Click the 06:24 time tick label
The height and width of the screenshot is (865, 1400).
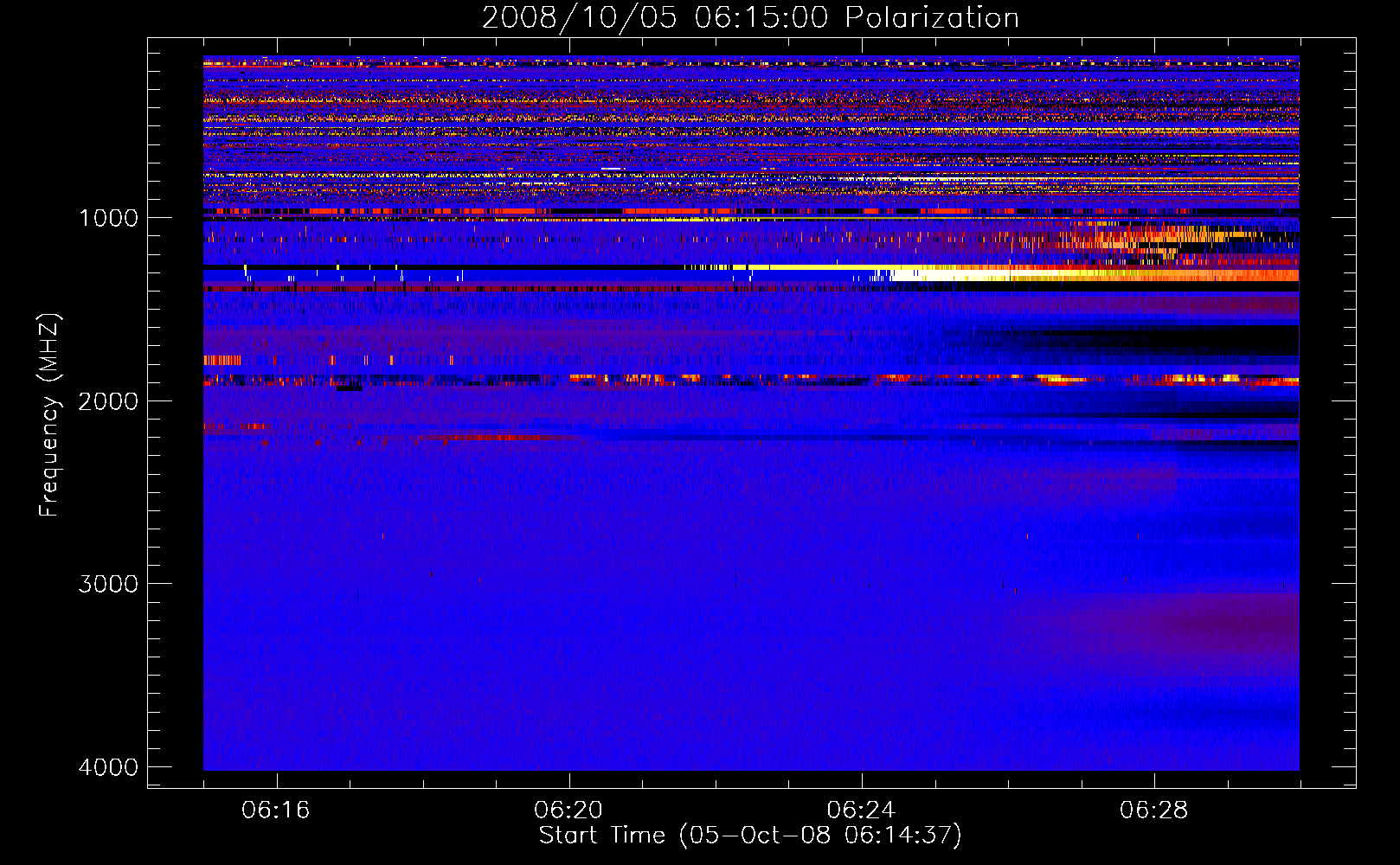pyautogui.click(x=861, y=810)
